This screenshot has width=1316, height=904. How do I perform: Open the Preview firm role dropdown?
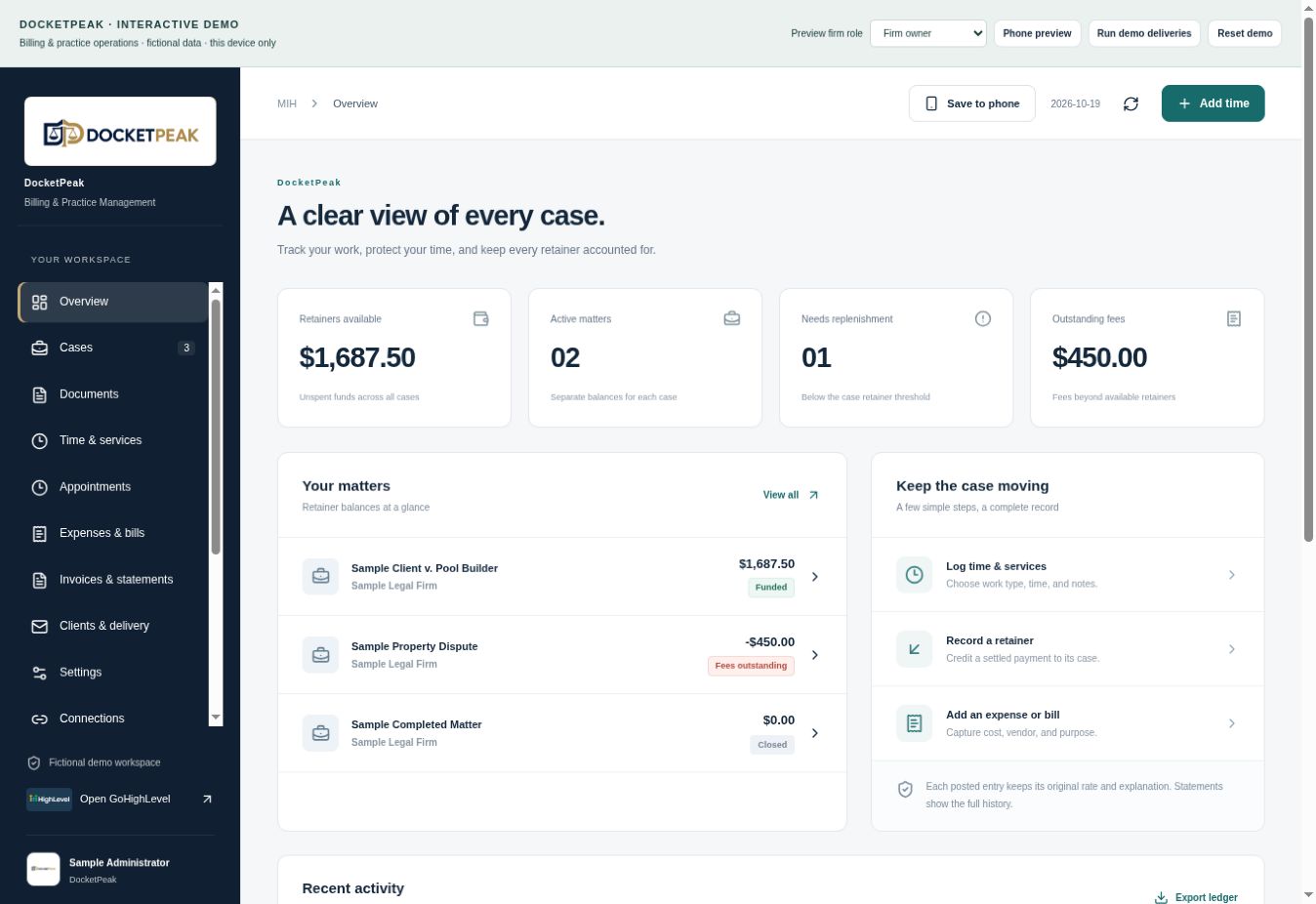pyautogui.click(x=928, y=33)
